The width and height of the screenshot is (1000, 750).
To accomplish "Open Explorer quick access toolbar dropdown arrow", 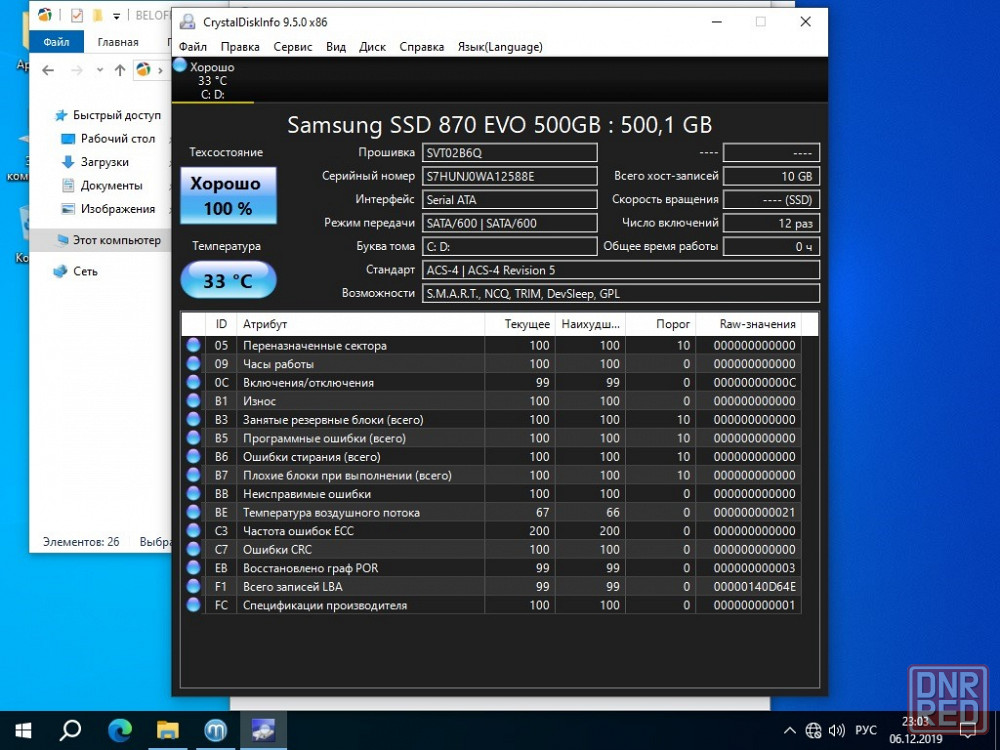I will tap(117, 16).
